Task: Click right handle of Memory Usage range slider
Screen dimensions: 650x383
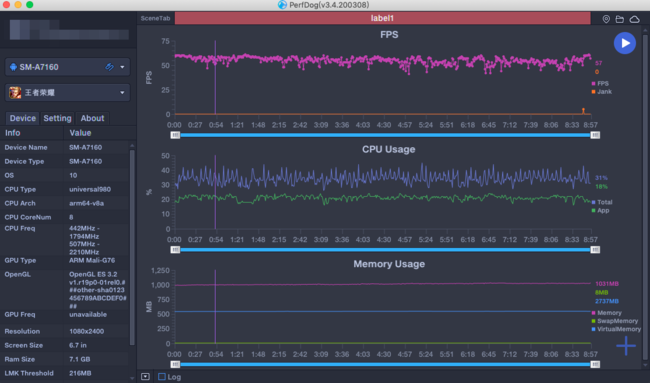Action: [595, 364]
